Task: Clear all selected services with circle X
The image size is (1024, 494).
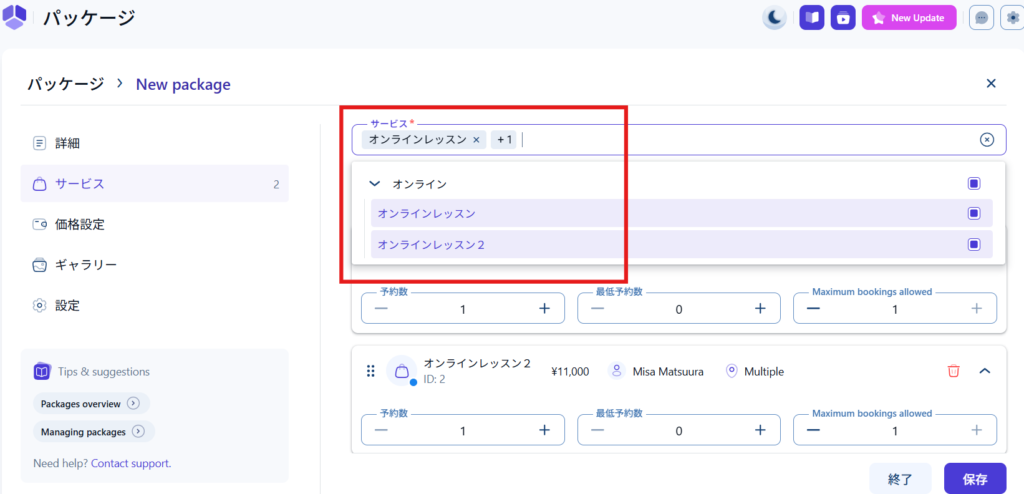Action: click(x=987, y=140)
